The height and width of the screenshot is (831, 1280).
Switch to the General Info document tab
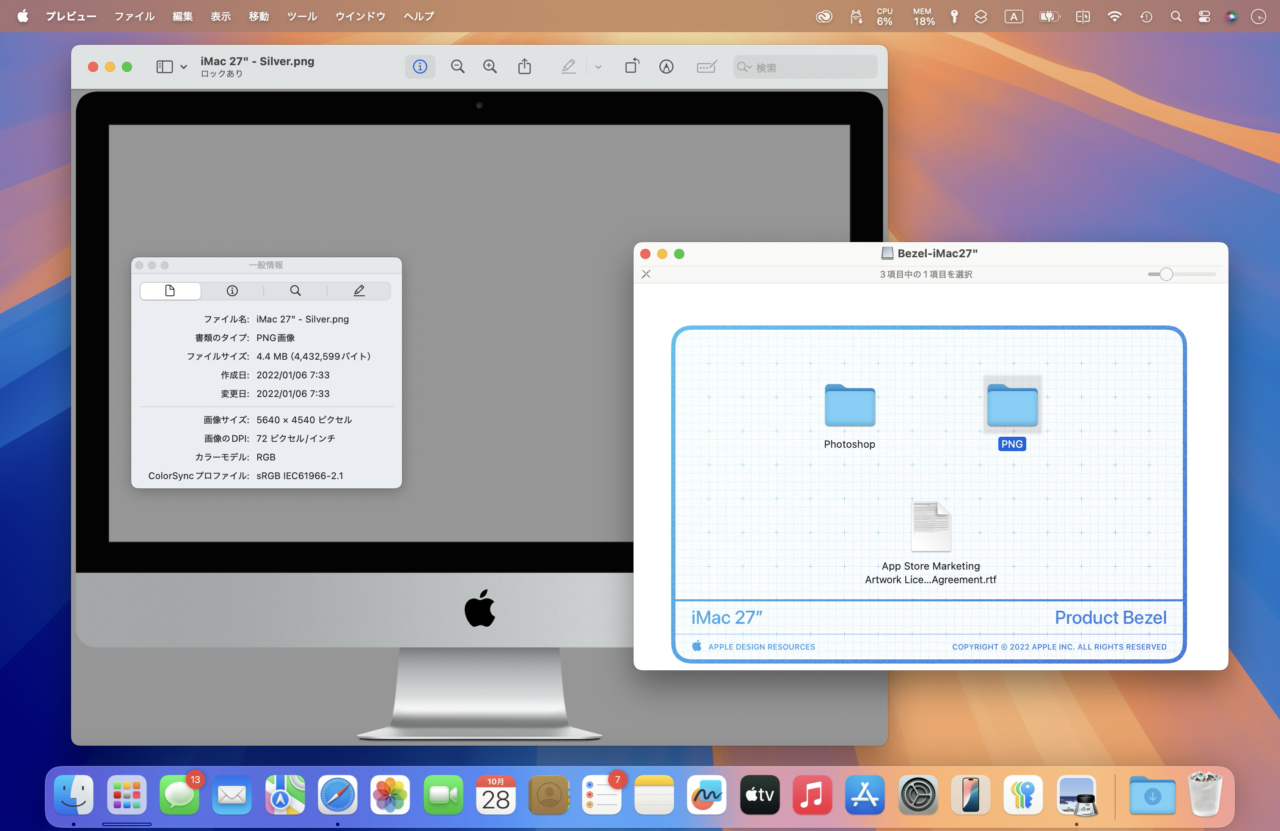170,291
